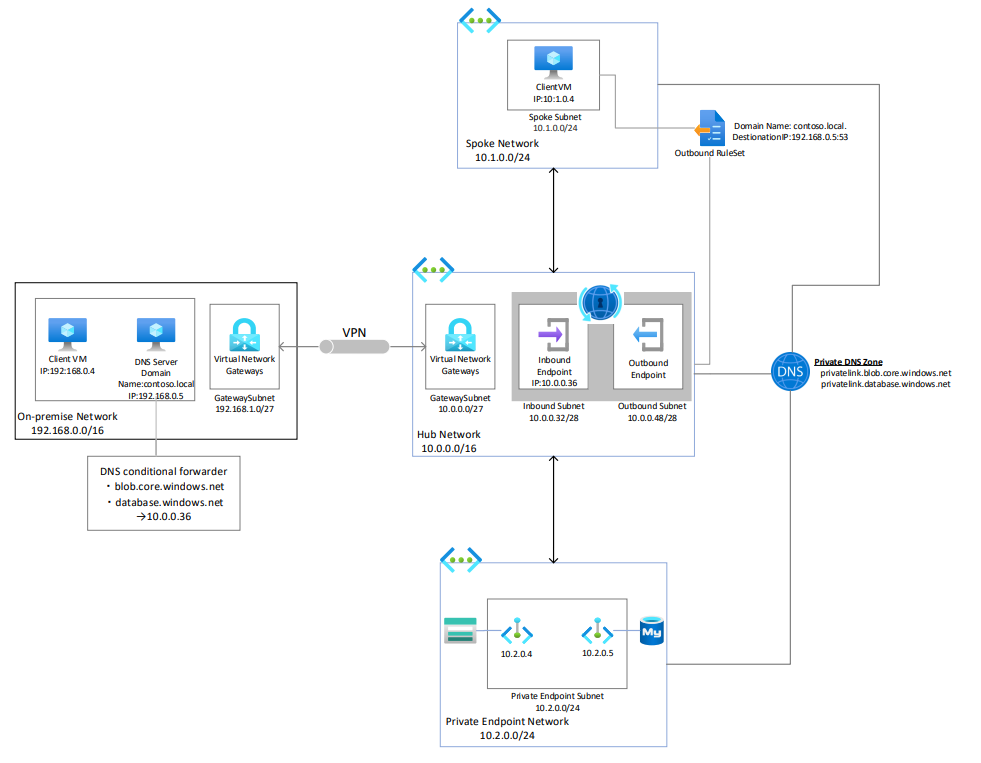Click the virtual network icon above Spoke Network
Screen dimensions: 981x763
point(479,20)
